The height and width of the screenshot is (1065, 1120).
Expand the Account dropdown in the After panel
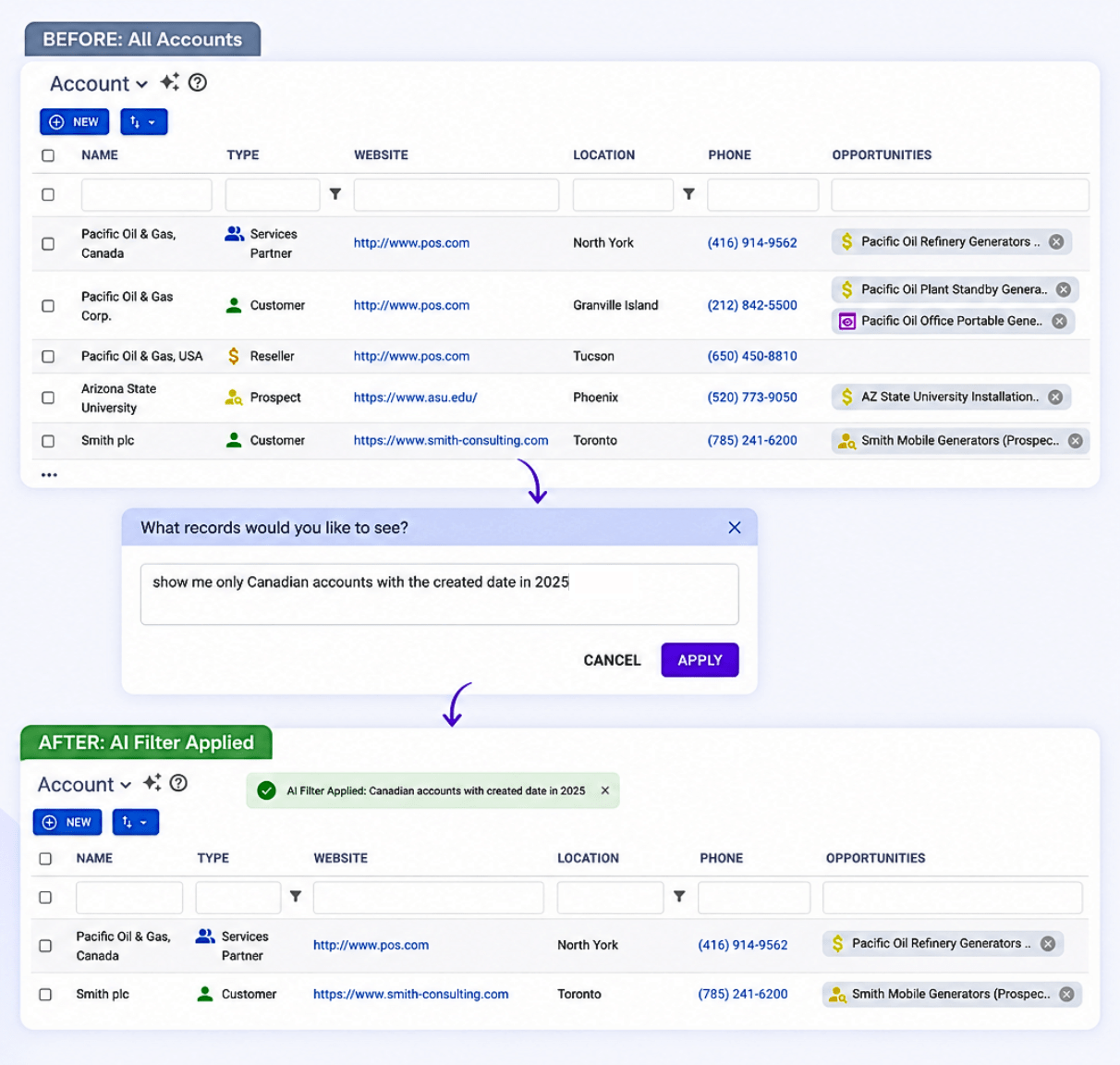pyautogui.click(x=85, y=784)
